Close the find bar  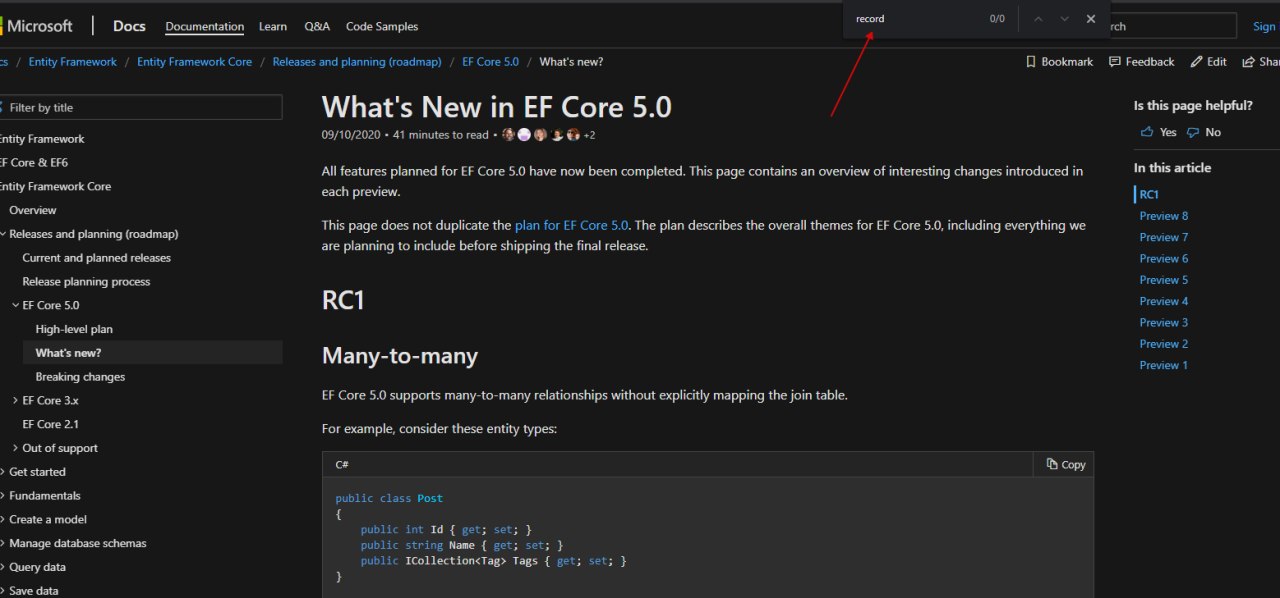[1091, 19]
